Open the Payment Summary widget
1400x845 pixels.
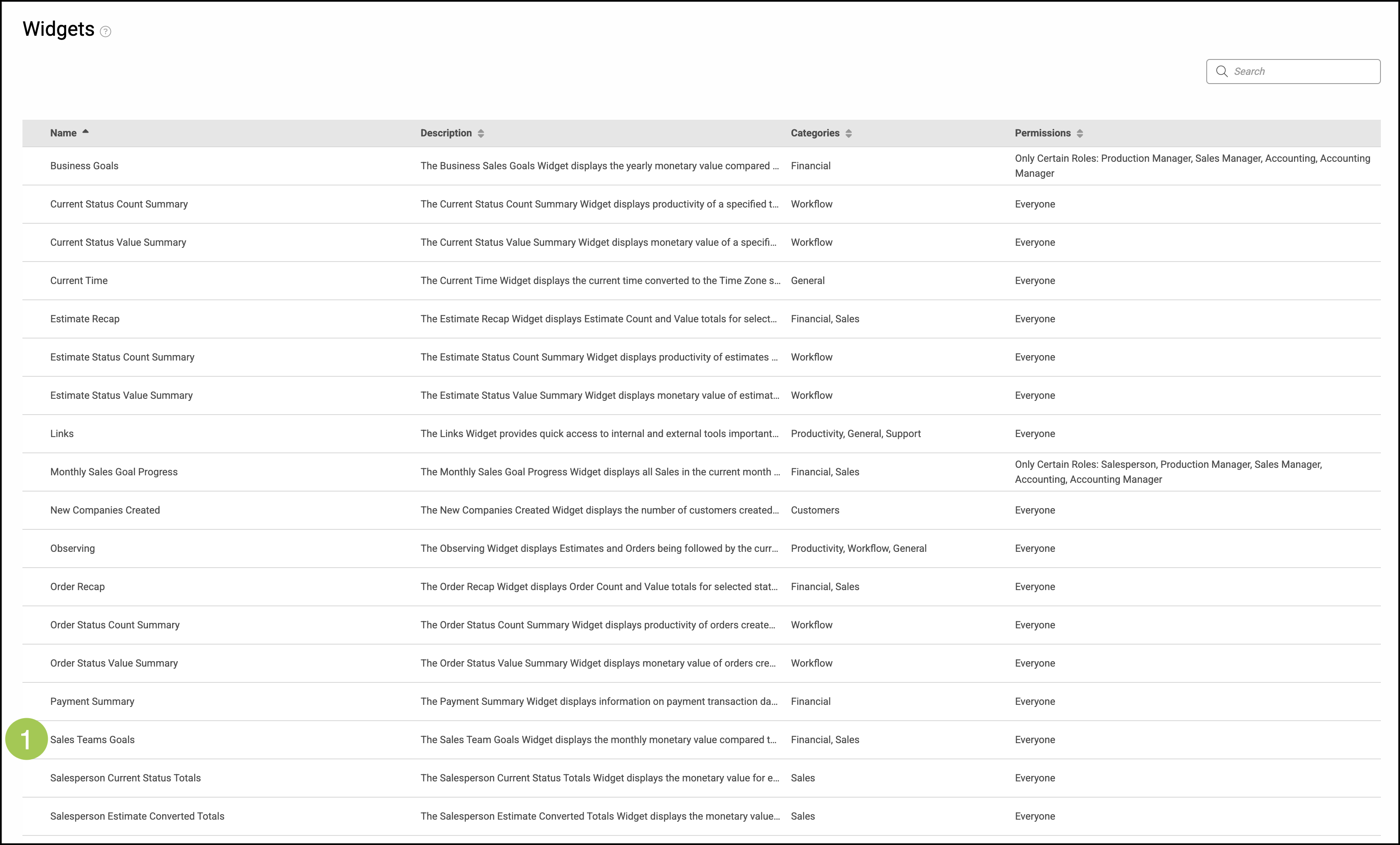coord(92,701)
